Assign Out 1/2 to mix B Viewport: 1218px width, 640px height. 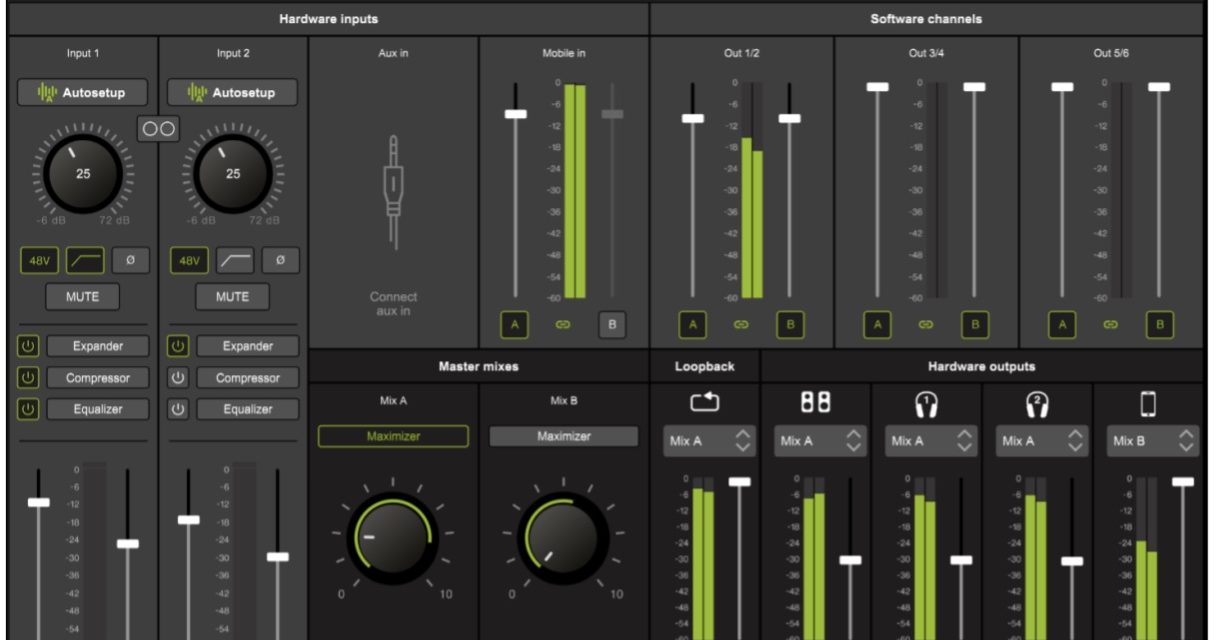790,325
